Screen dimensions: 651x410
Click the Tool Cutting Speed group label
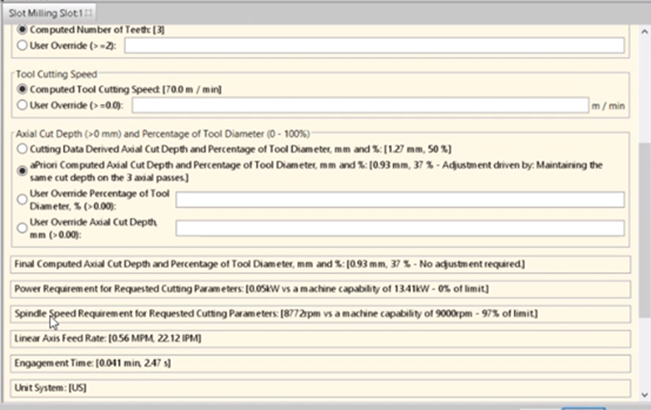pyautogui.click(x=56, y=74)
